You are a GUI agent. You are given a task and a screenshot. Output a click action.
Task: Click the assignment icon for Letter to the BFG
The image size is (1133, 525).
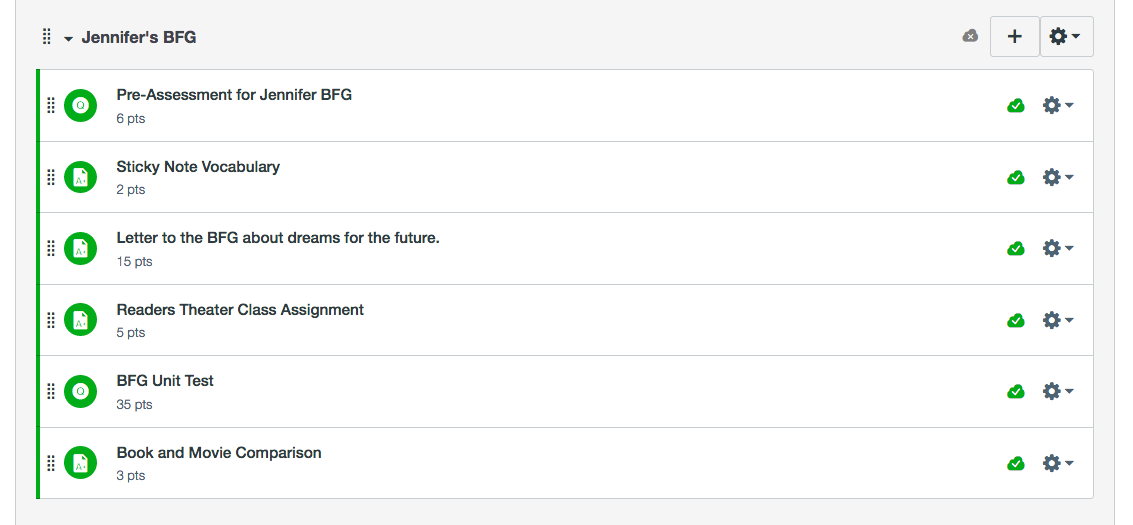(x=80, y=248)
